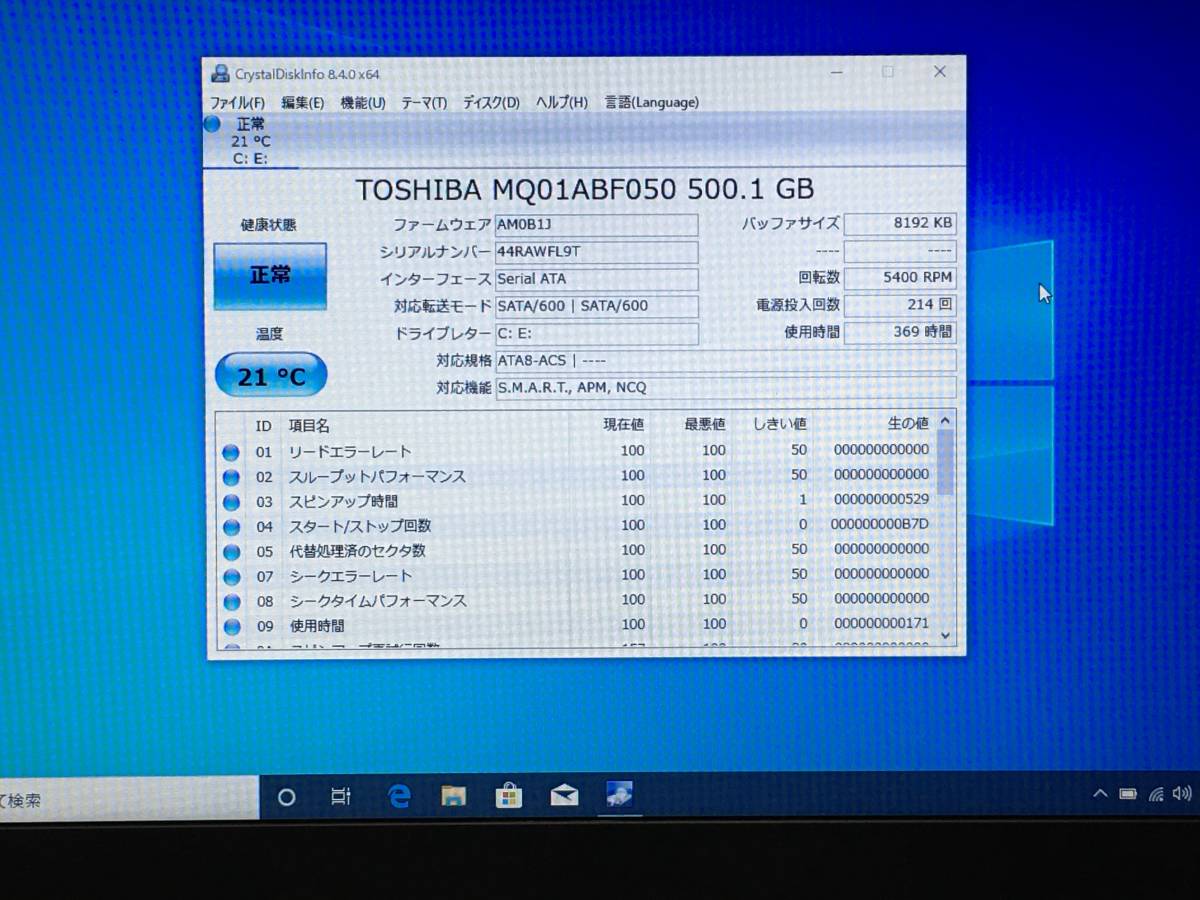1200x900 pixels.
Task: Click the indicator icon for シークエラーレート
Action: [231, 575]
